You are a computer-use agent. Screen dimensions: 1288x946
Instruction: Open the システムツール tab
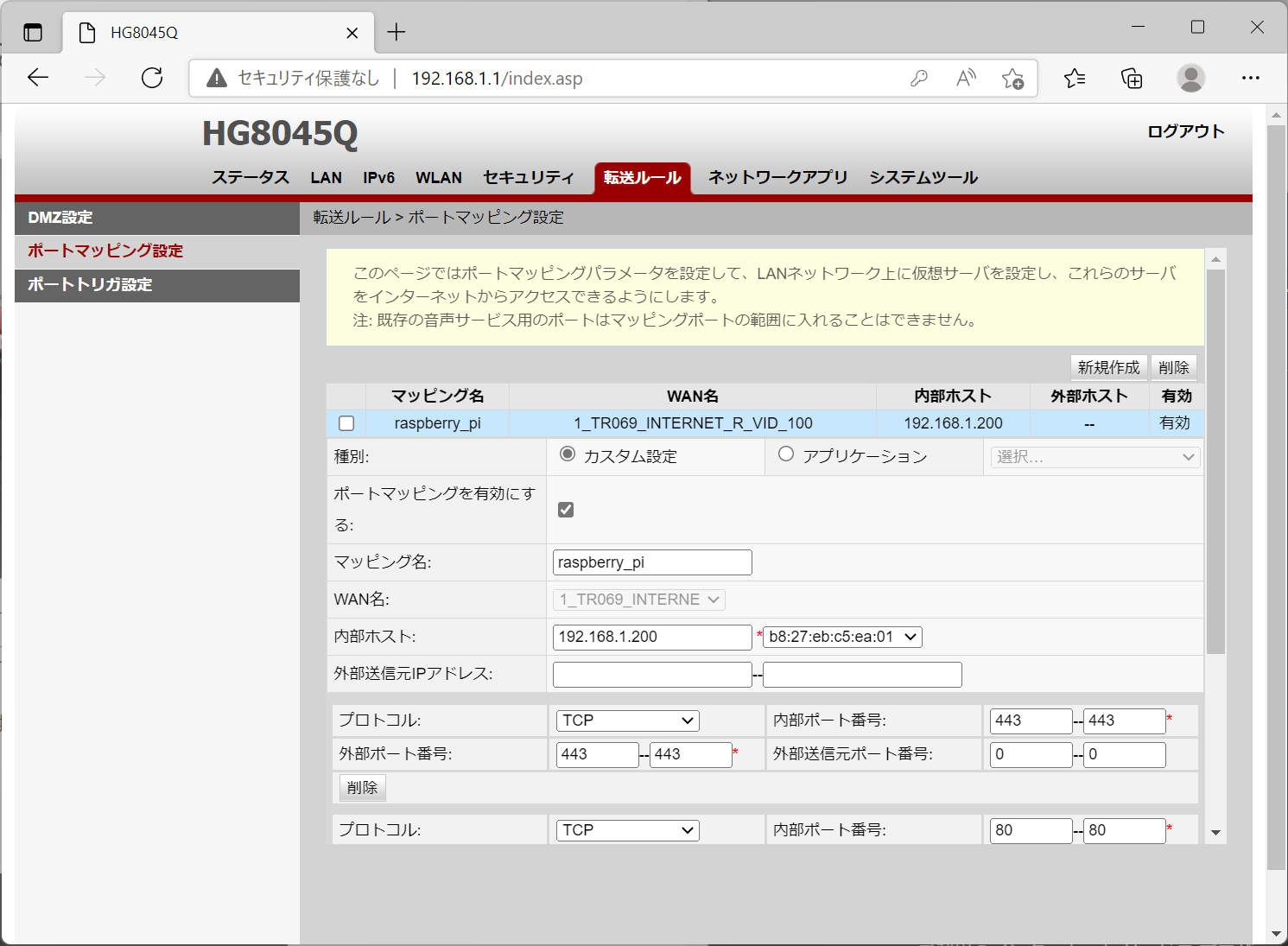pos(923,177)
